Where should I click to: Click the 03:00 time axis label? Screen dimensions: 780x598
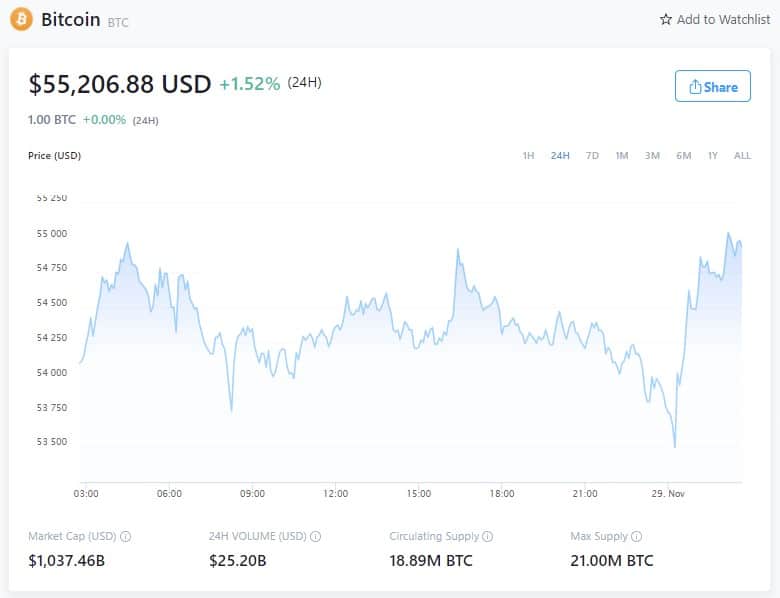point(86,494)
